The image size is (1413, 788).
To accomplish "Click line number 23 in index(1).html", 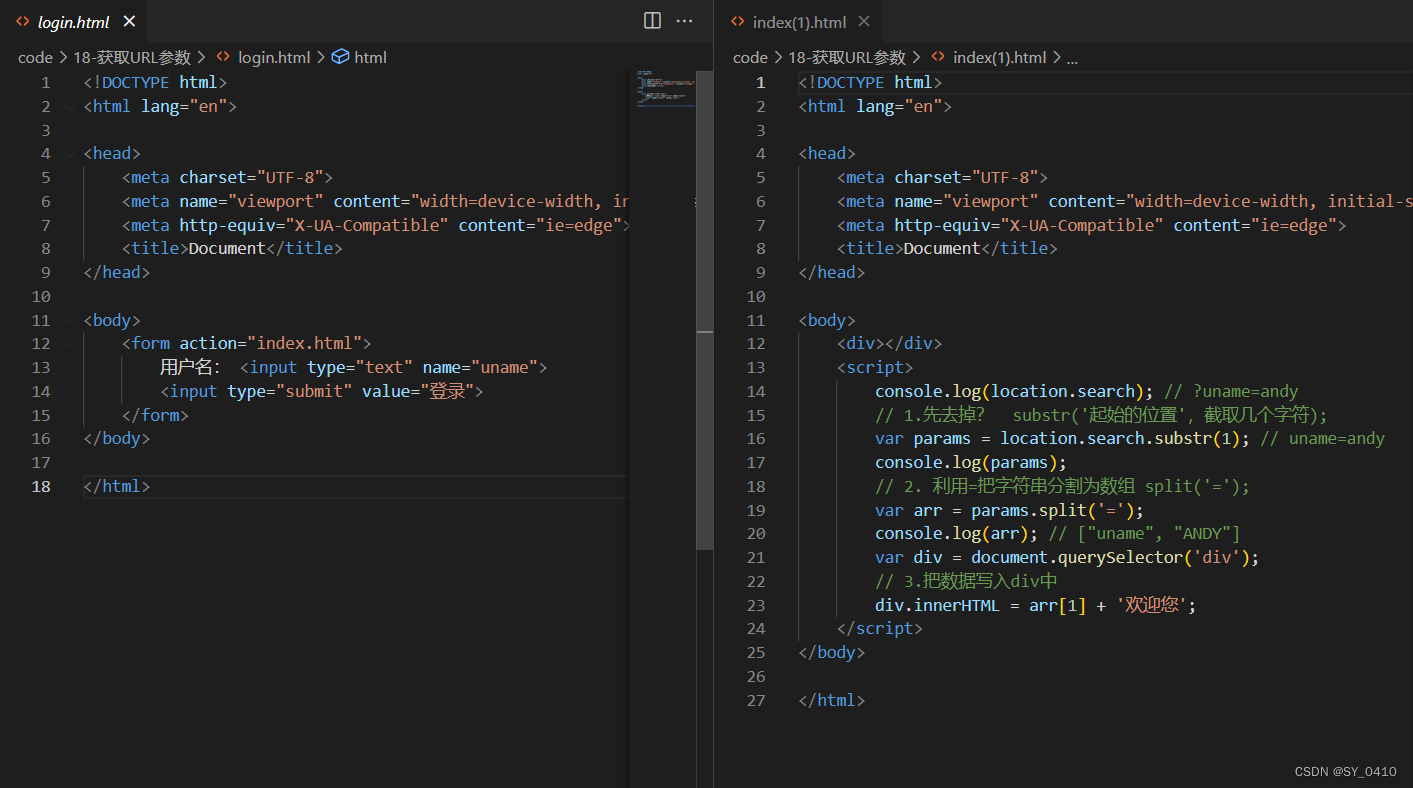I will (x=756, y=605).
